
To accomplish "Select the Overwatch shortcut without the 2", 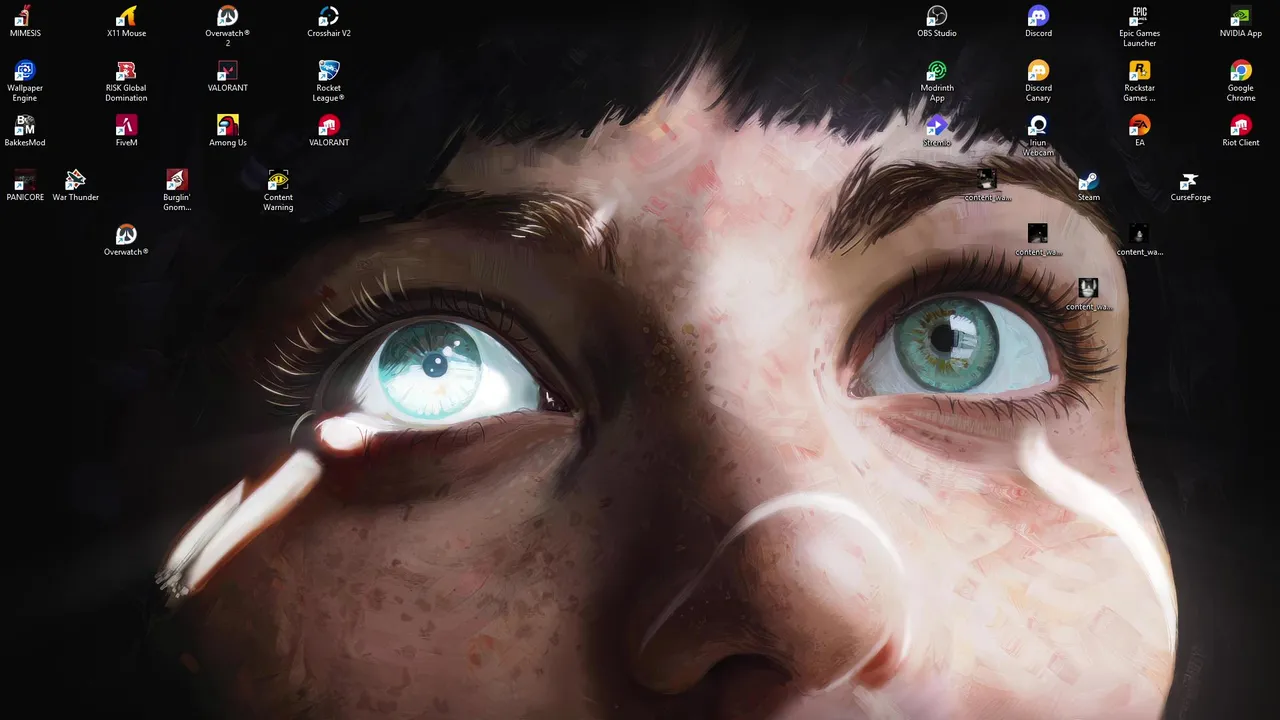I will (x=126, y=241).
